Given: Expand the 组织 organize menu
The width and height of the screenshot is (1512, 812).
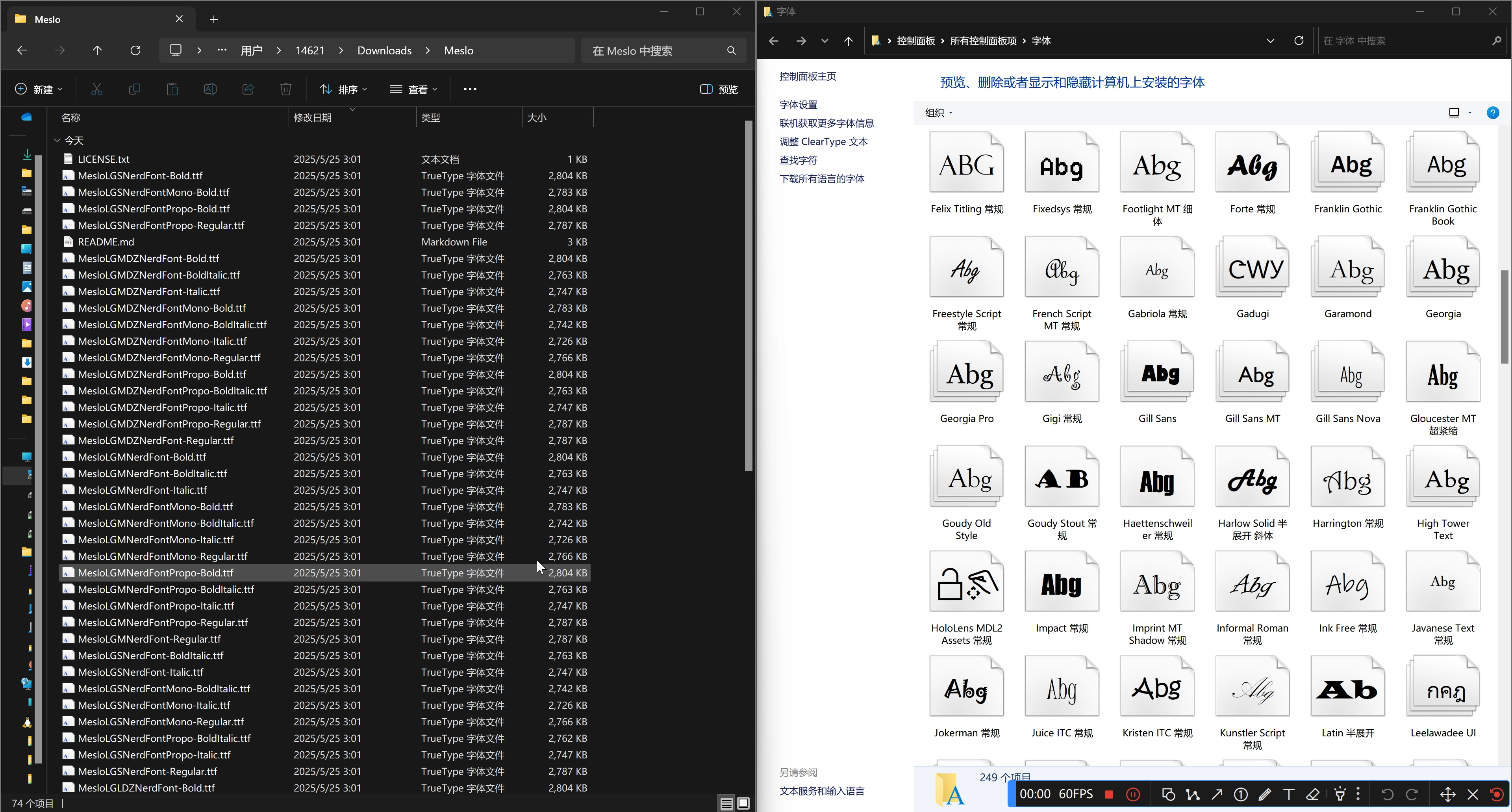Looking at the screenshot, I should pyautogui.click(x=938, y=113).
